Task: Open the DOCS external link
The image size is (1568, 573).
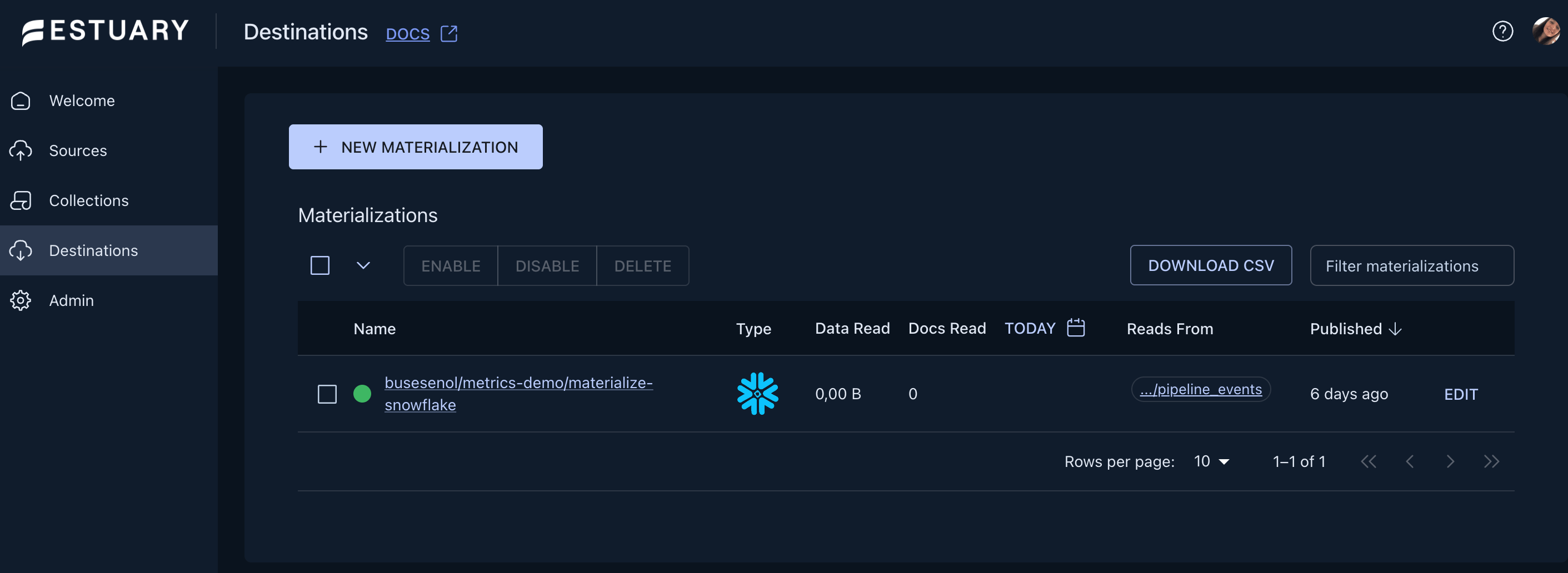Action: click(x=407, y=33)
